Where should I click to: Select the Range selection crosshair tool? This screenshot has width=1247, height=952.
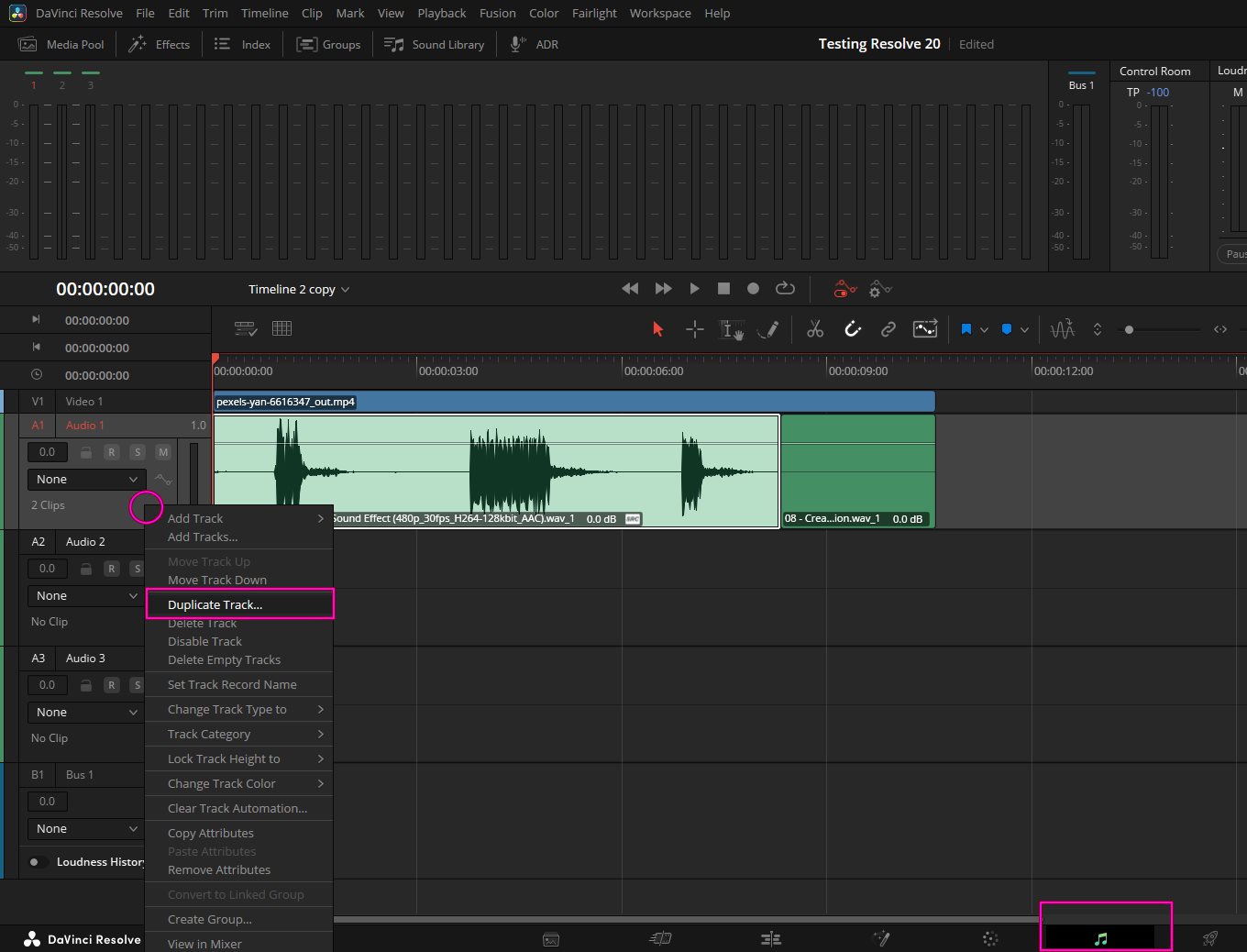(695, 329)
